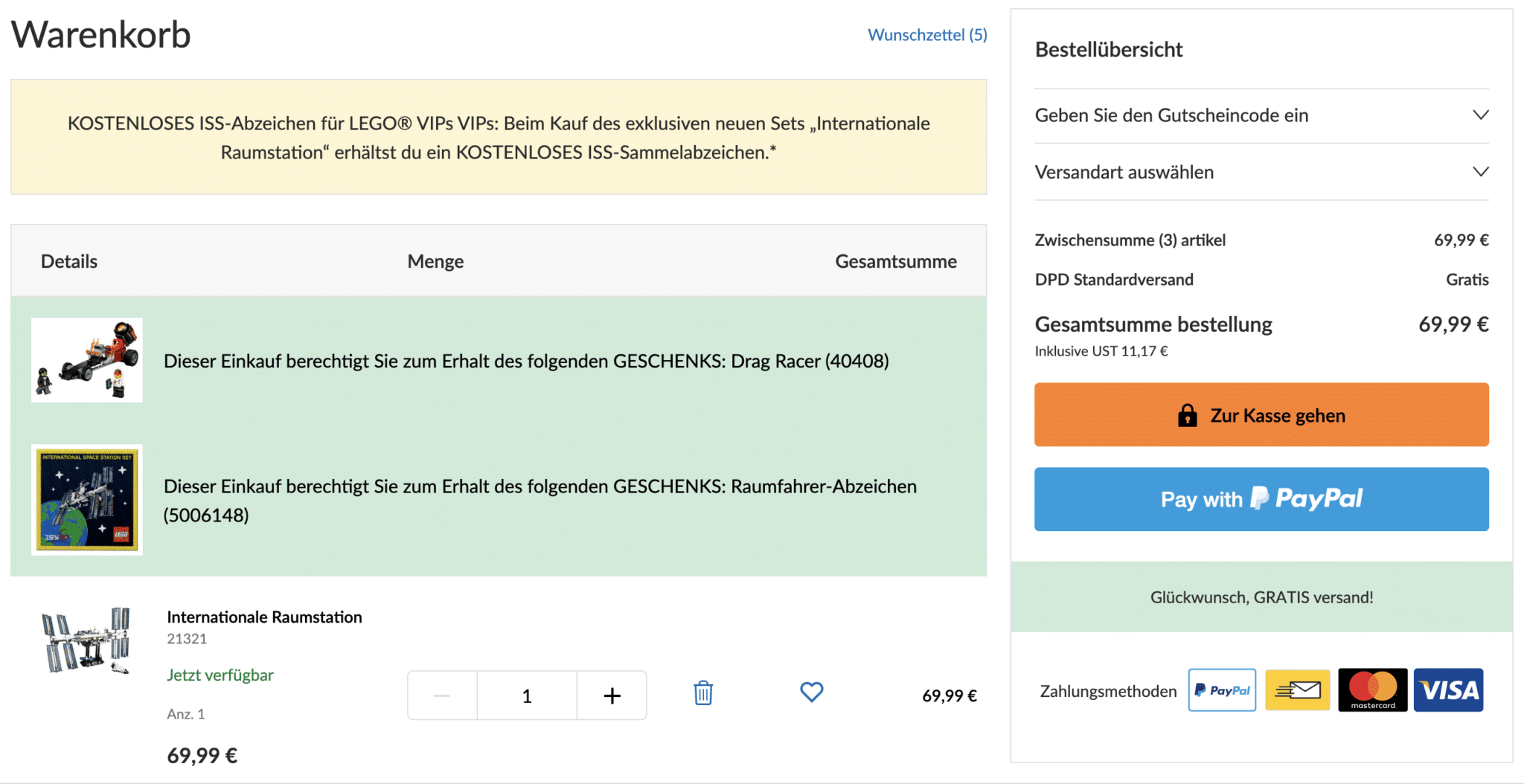Select PayPal payment method icon

(1222, 690)
